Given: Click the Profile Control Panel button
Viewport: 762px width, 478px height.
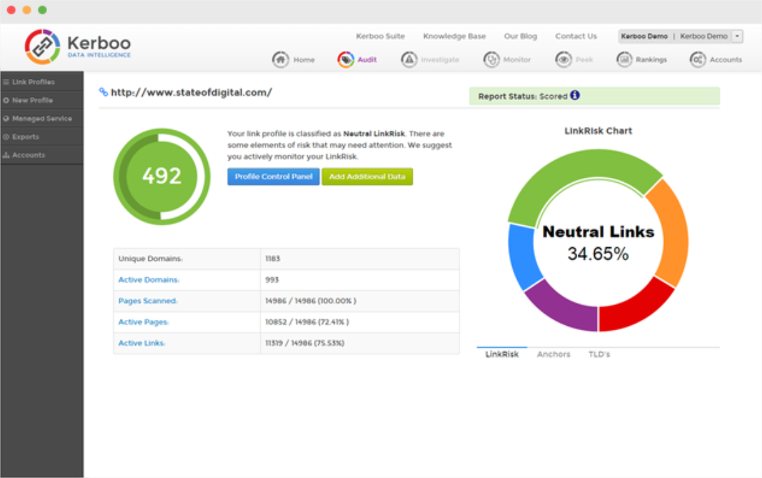Looking at the screenshot, I should 274,176.
